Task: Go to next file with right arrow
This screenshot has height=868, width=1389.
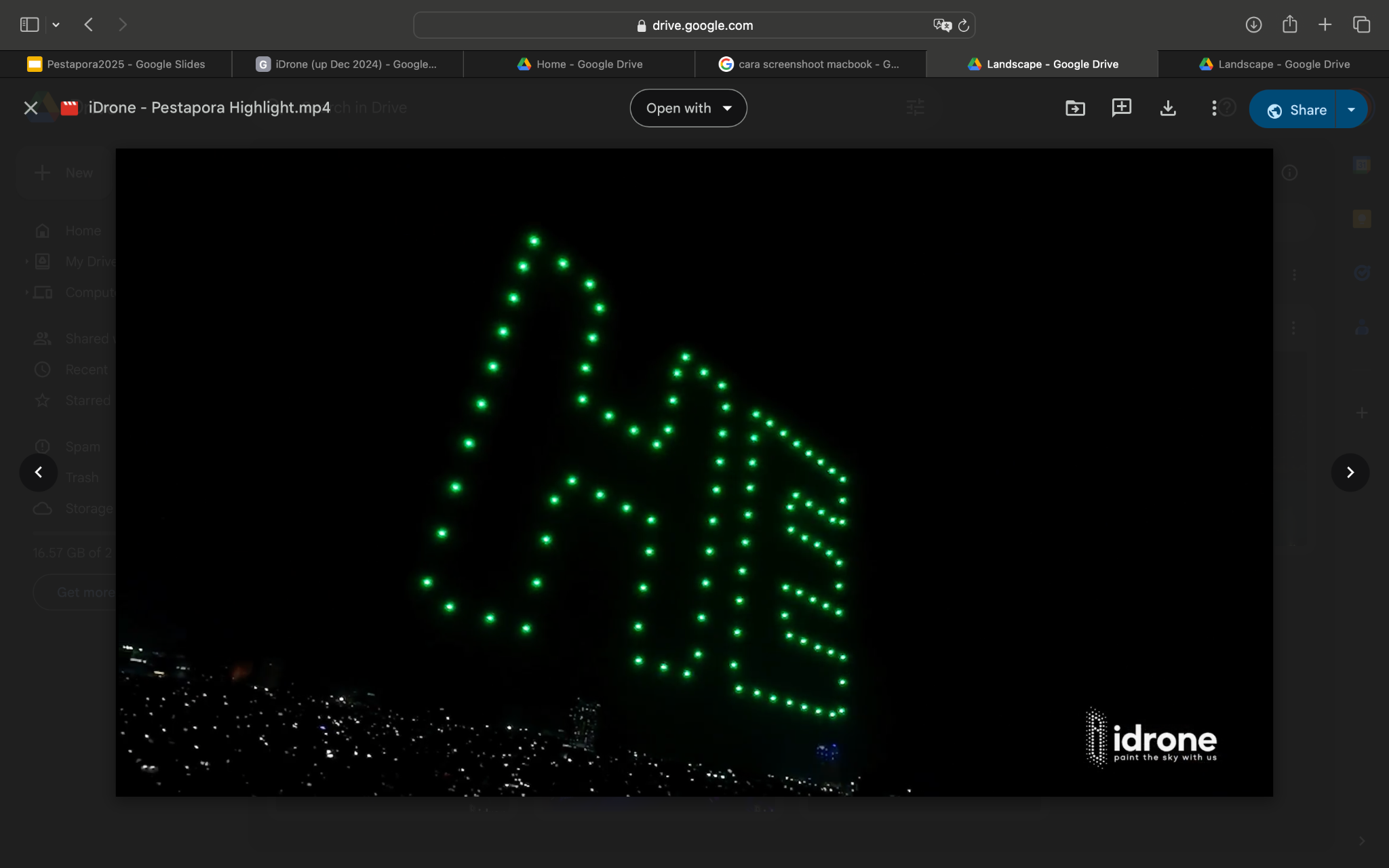Action: click(x=1350, y=472)
